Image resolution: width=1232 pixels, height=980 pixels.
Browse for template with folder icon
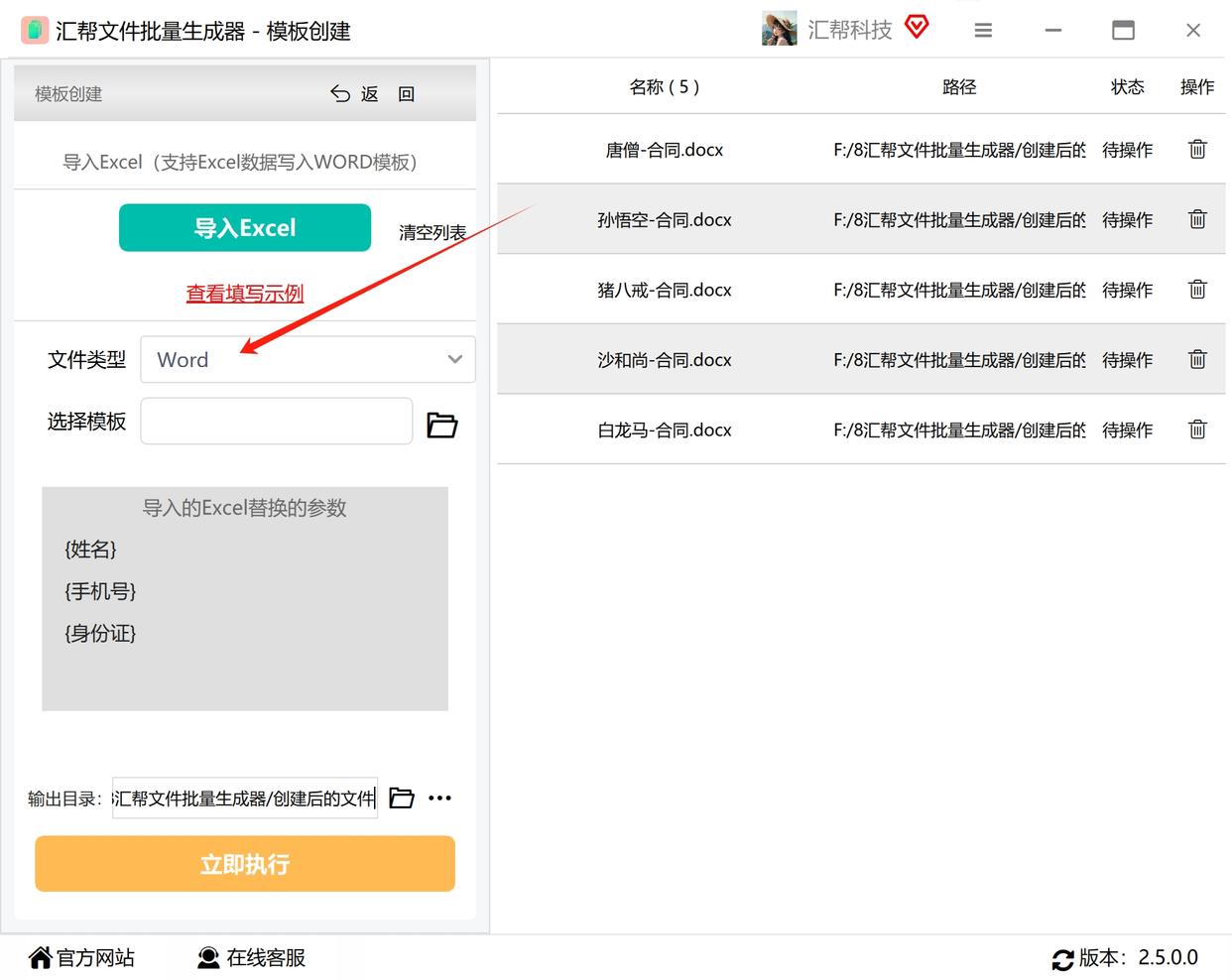441,425
